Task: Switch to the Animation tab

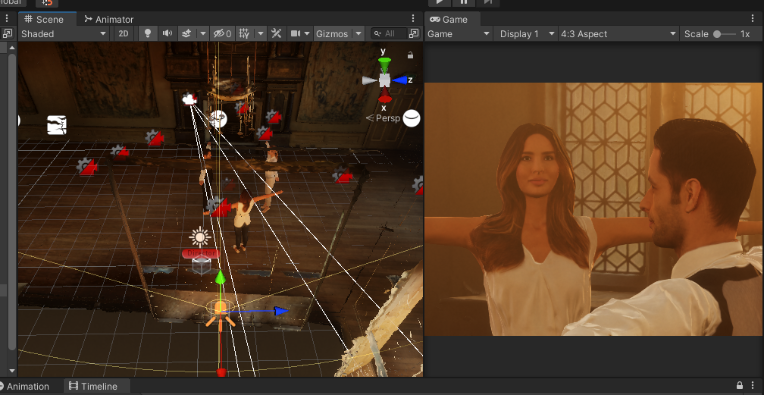Action: [x=24, y=387]
